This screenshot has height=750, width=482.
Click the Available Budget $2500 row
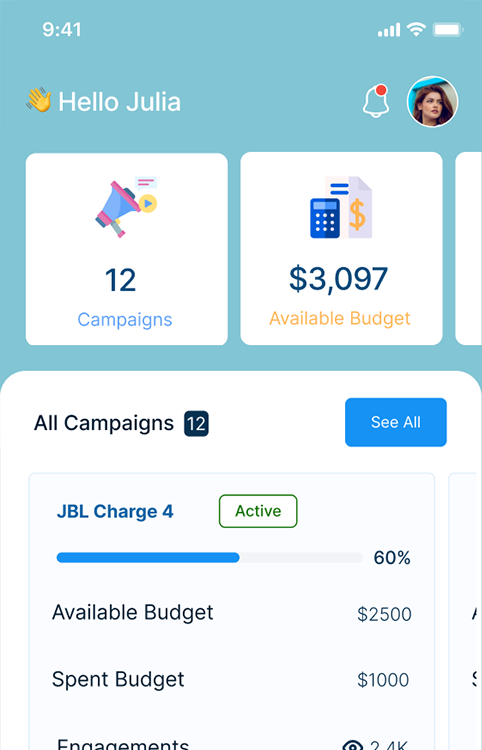coord(231,613)
